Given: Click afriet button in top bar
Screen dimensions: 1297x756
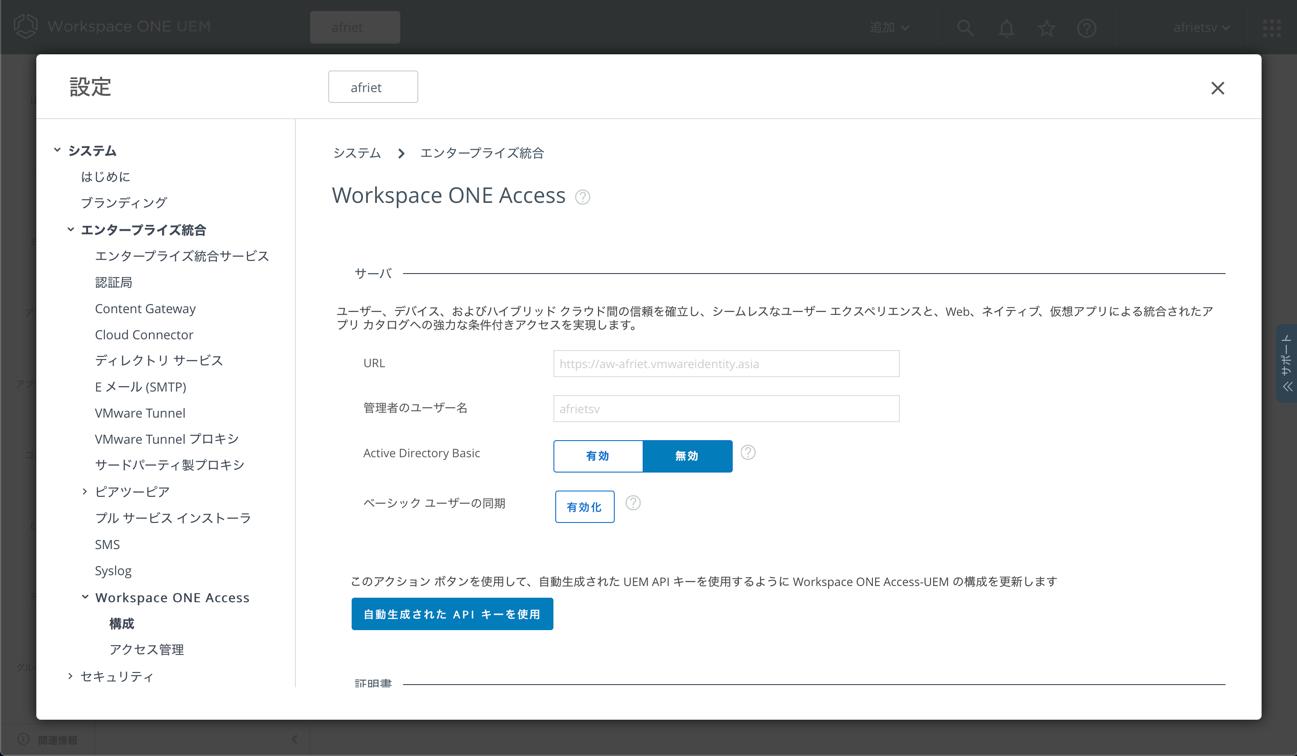Looking at the screenshot, I should [355, 27].
